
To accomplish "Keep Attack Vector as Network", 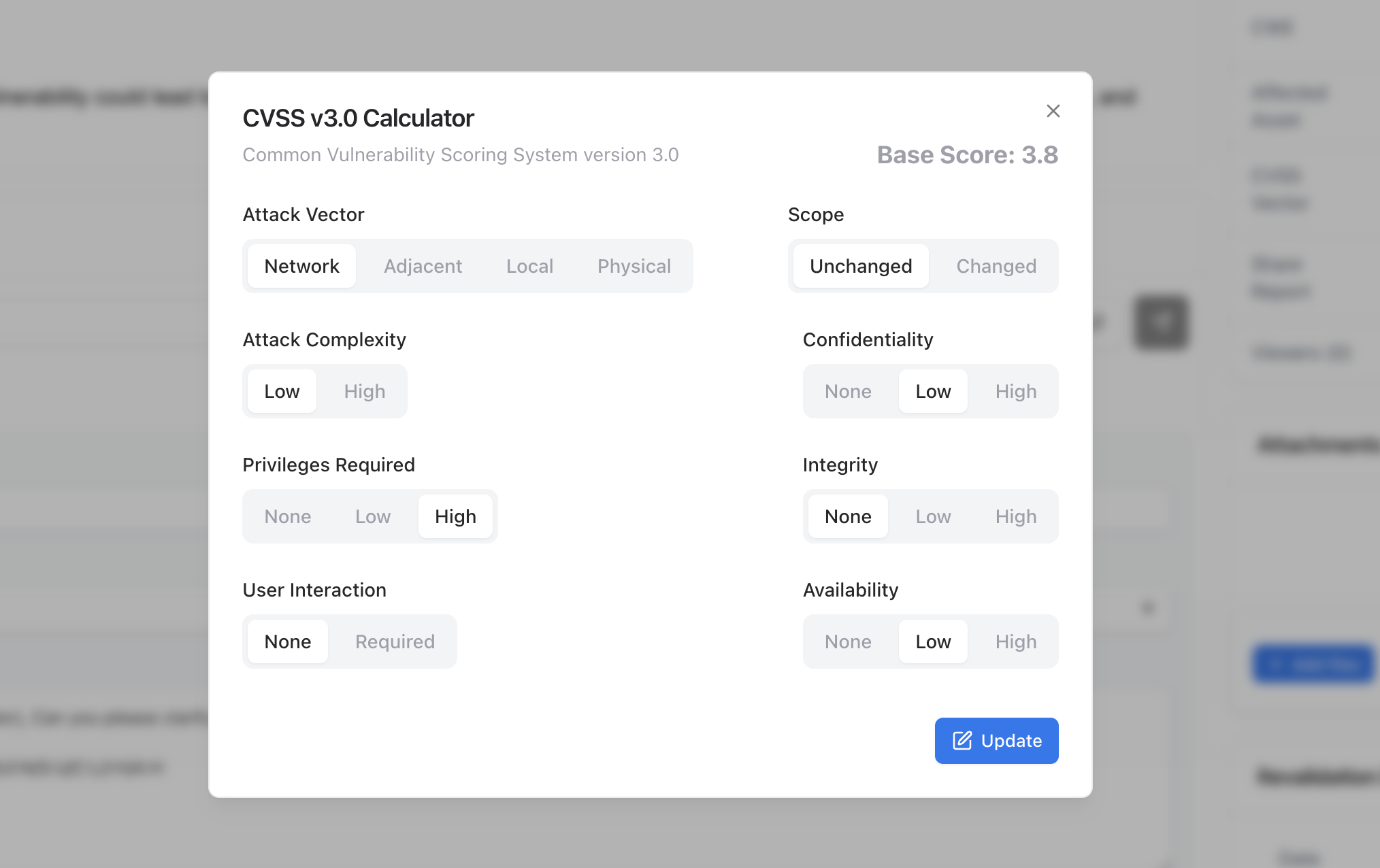I will pyautogui.click(x=301, y=266).
